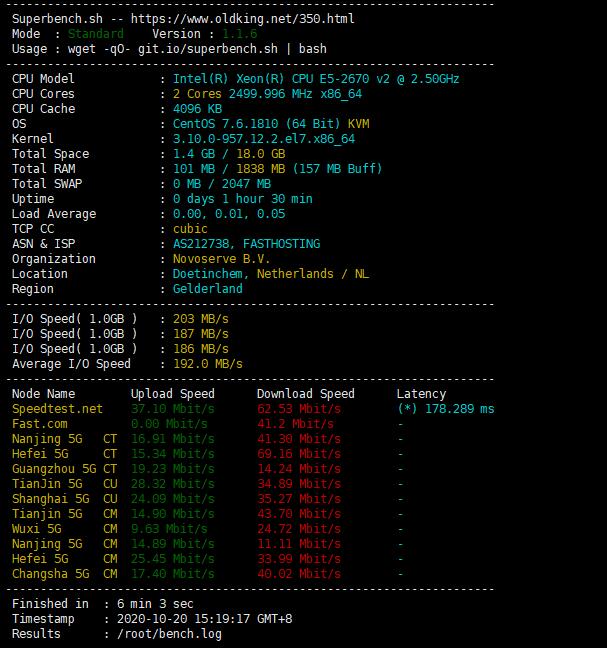Click the Speedtest.net node name
This screenshot has height=648, width=607.
[57, 409]
